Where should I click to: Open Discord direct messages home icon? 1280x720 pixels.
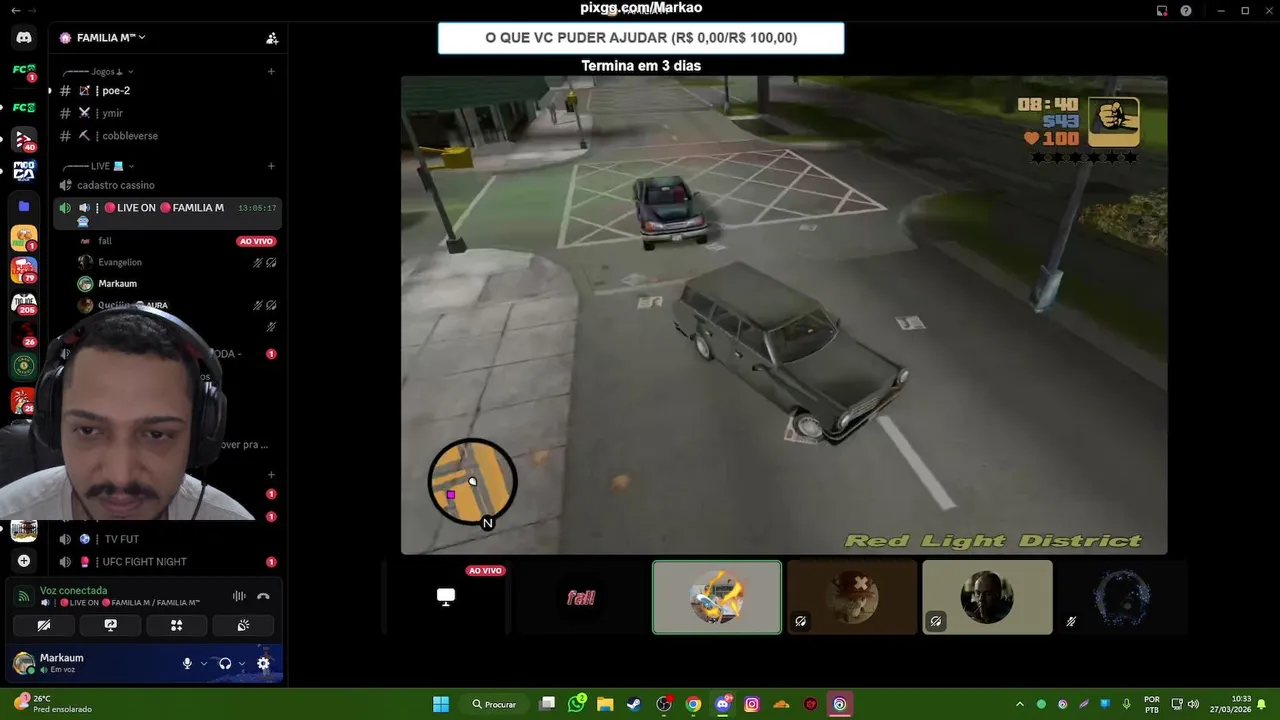pyautogui.click(x=24, y=38)
